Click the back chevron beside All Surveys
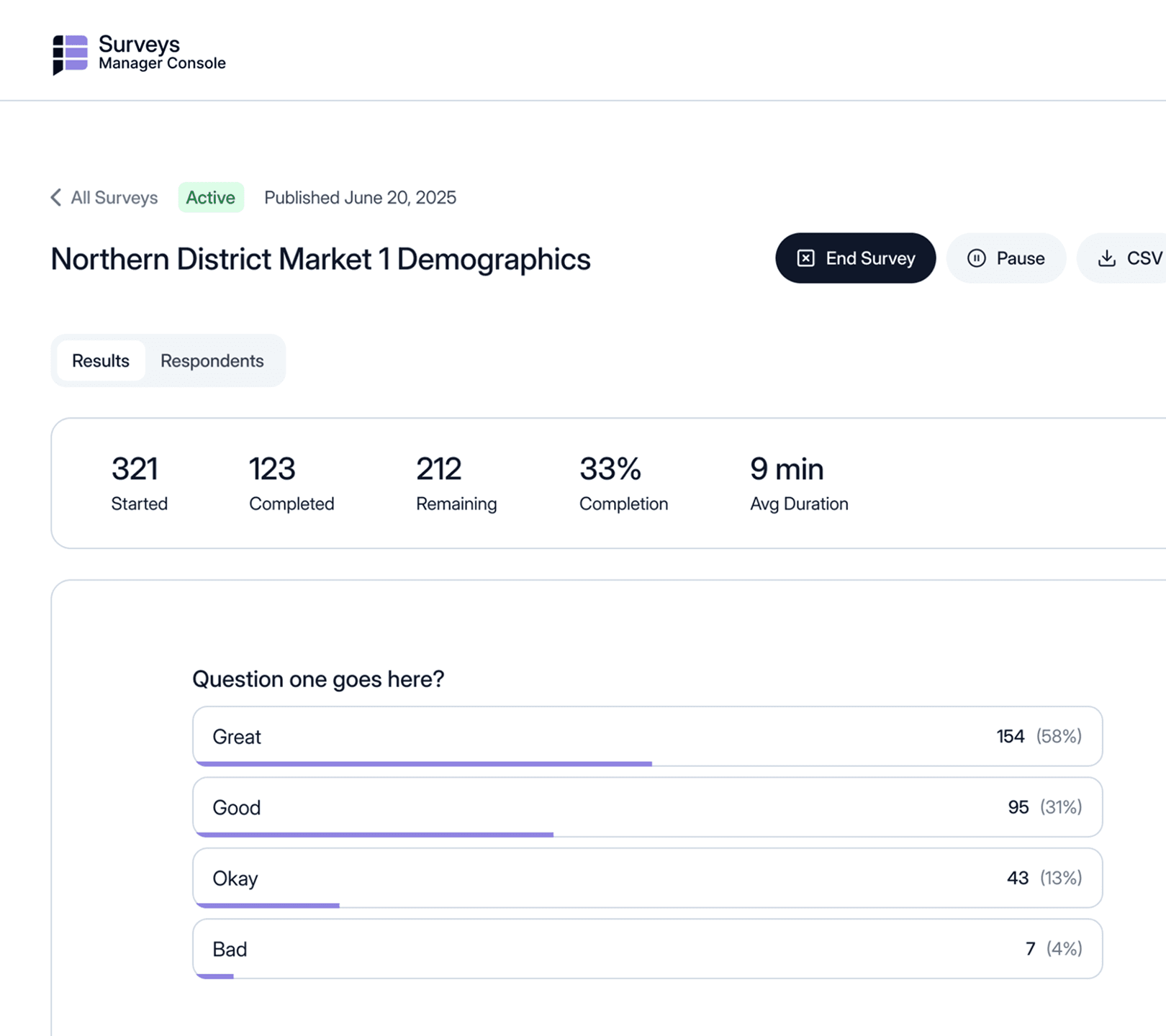The height and width of the screenshot is (1036, 1166). 56,198
